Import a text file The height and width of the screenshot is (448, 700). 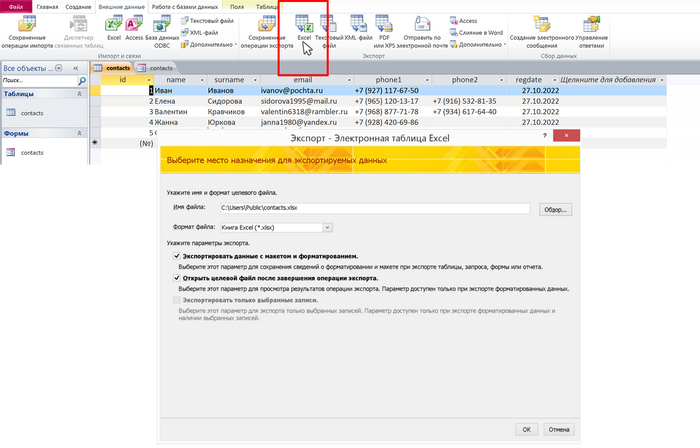pos(208,21)
